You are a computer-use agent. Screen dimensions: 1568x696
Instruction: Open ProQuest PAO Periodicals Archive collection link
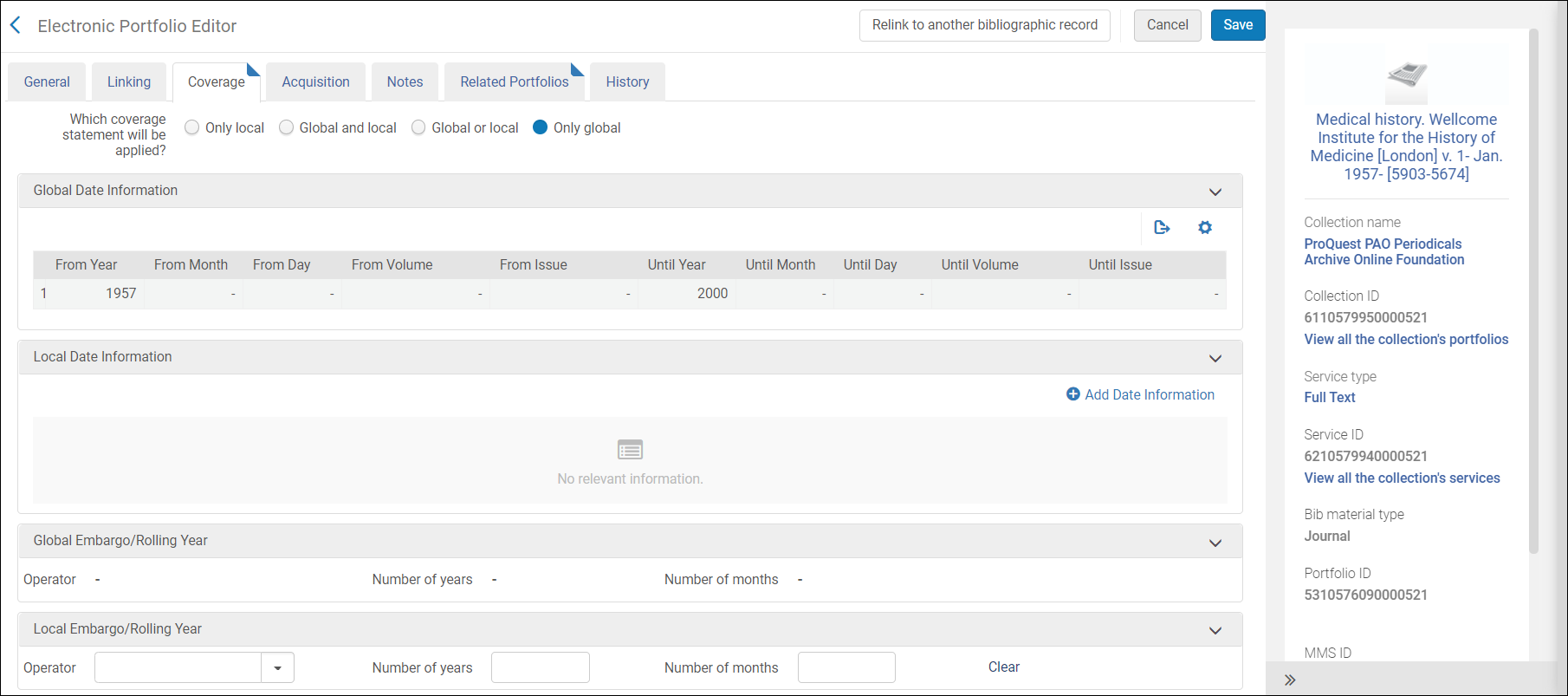click(1384, 251)
